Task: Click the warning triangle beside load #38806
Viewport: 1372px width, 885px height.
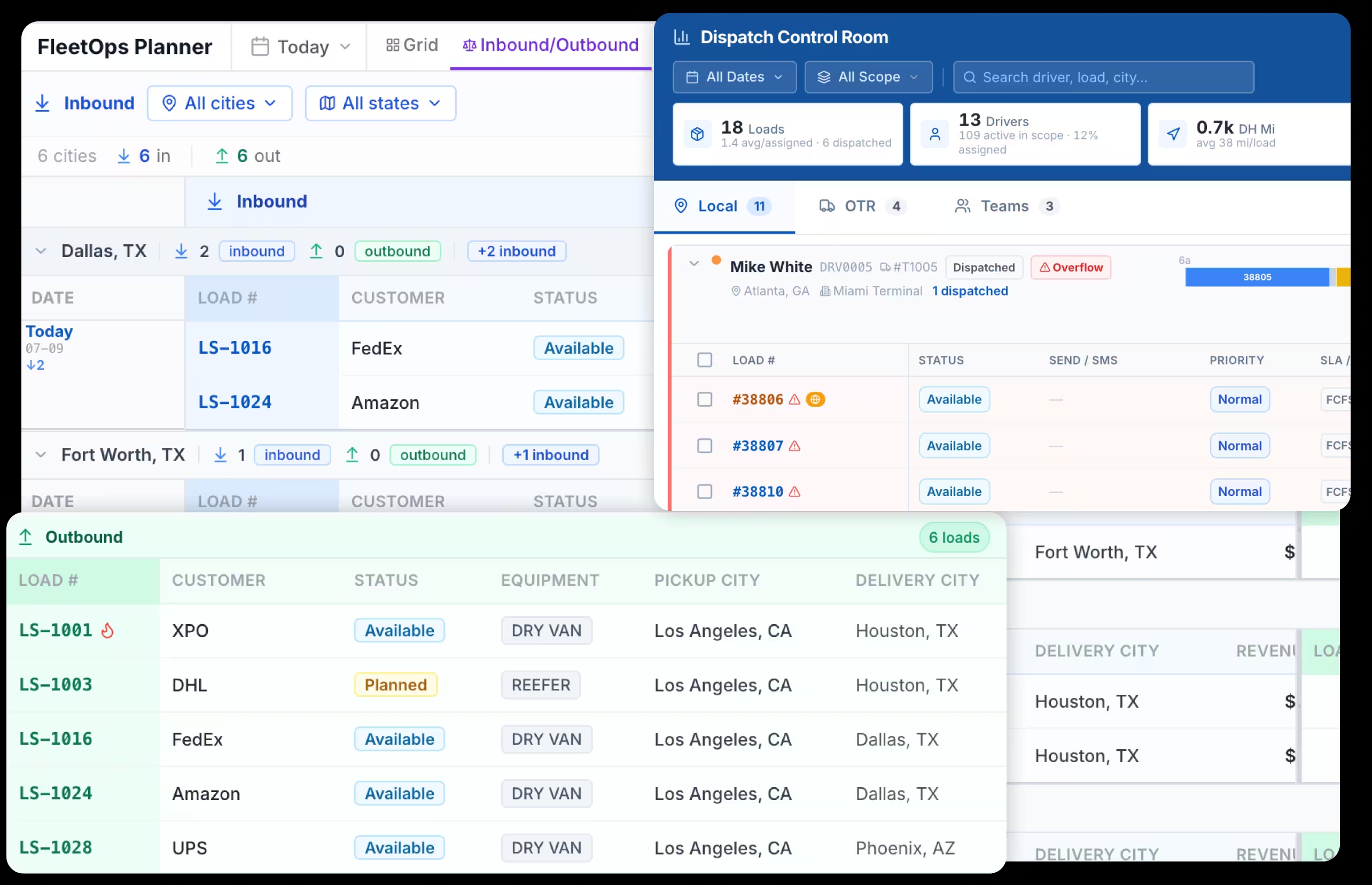Action: pyautogui.click(x=794, y=399)
